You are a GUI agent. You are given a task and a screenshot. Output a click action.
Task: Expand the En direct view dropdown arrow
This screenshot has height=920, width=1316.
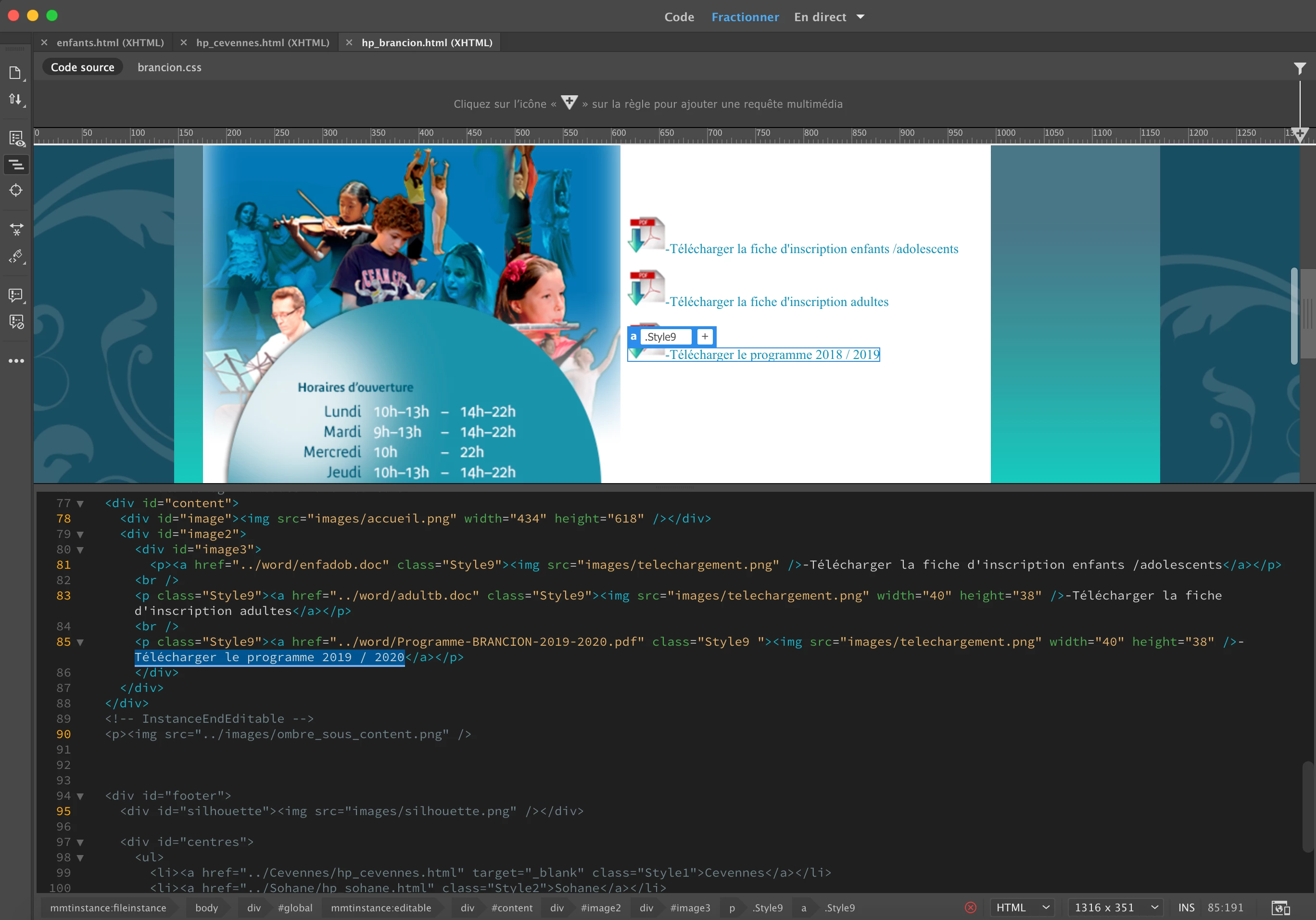[x=860, y=17]
